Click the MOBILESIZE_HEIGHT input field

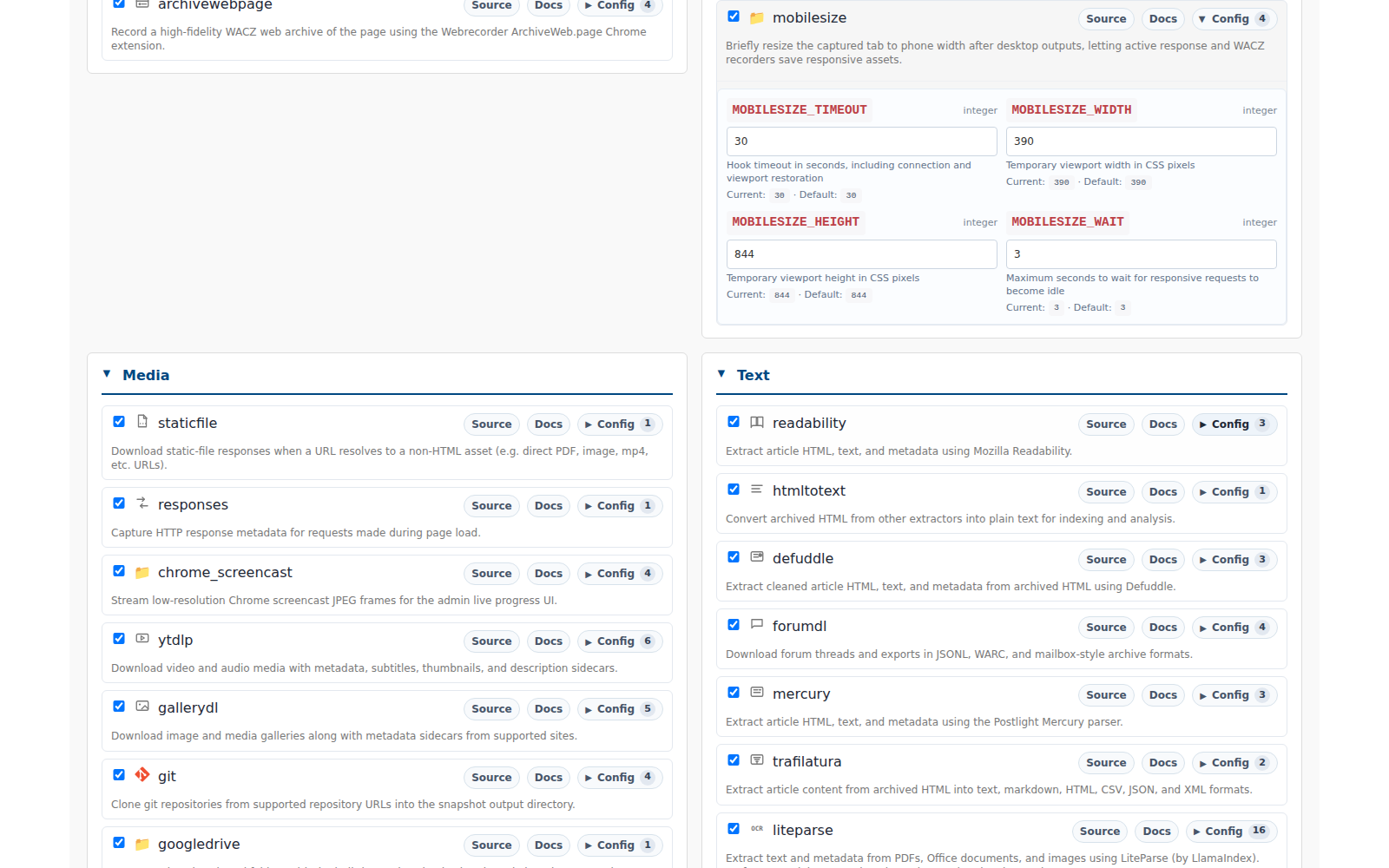point(862,254)
